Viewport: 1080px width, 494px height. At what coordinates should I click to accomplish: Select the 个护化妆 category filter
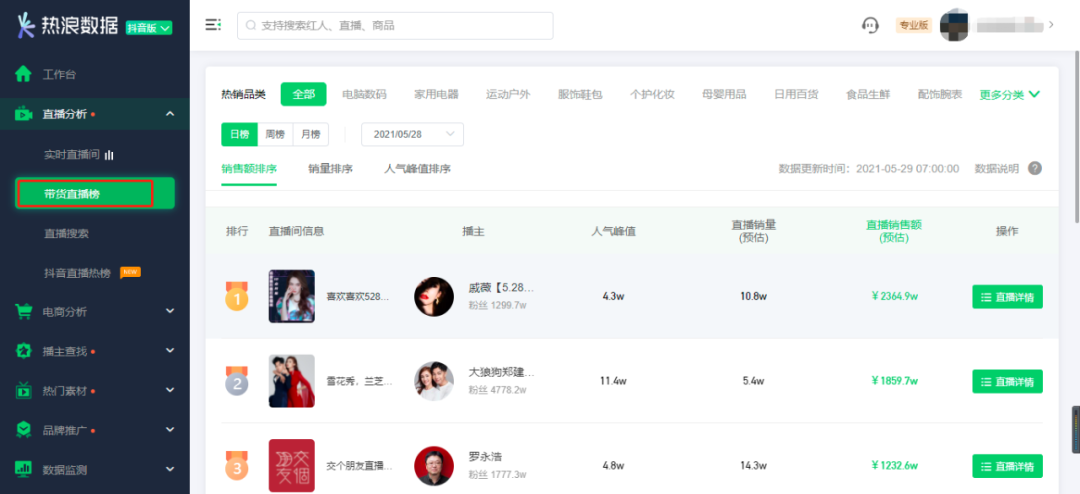coord(652,94)
